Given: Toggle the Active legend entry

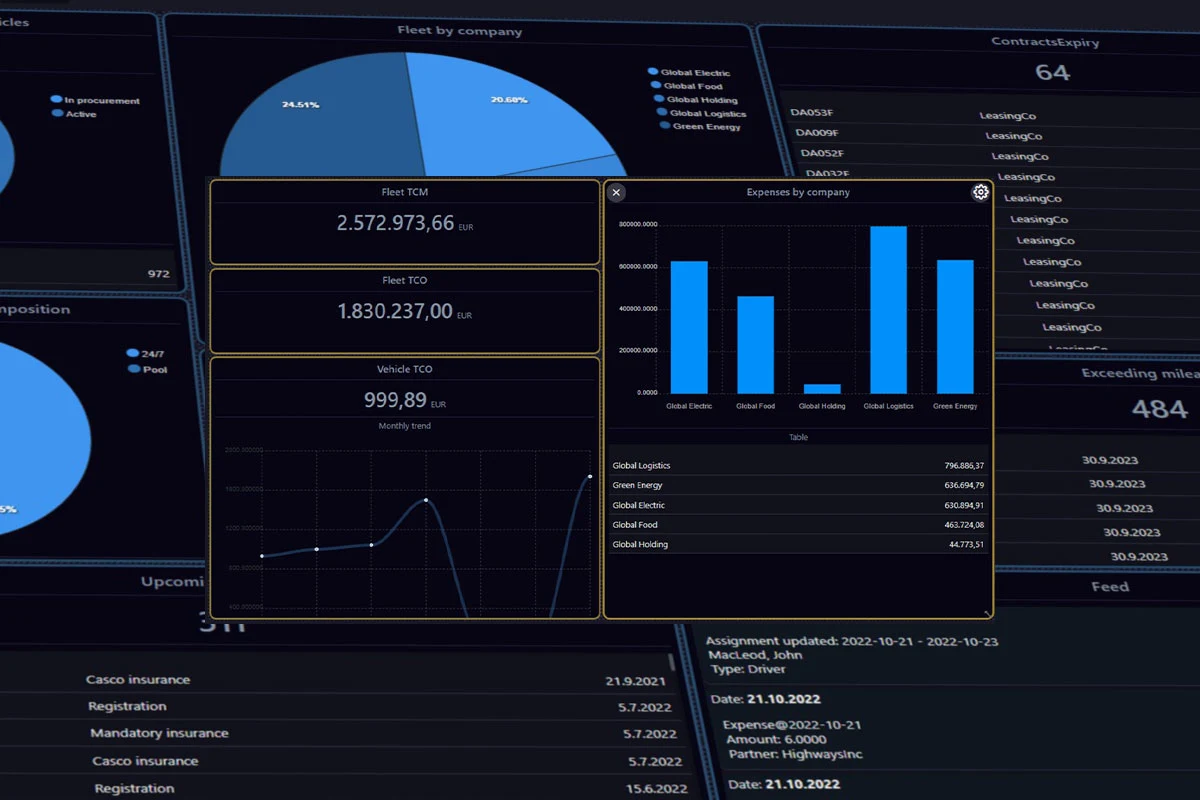Looking at the screenshot, I should [x=74, y=114].
